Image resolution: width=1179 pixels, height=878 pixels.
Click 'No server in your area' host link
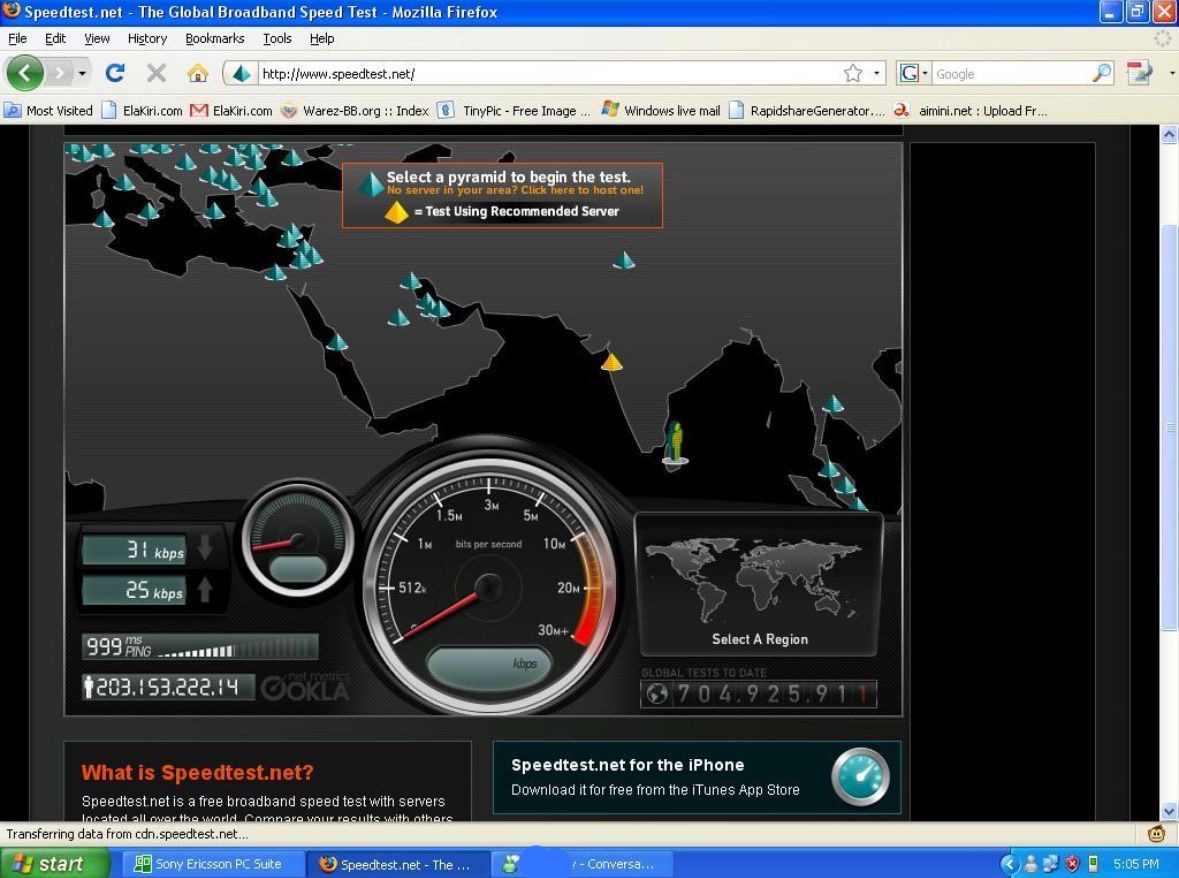click(515, 190)
